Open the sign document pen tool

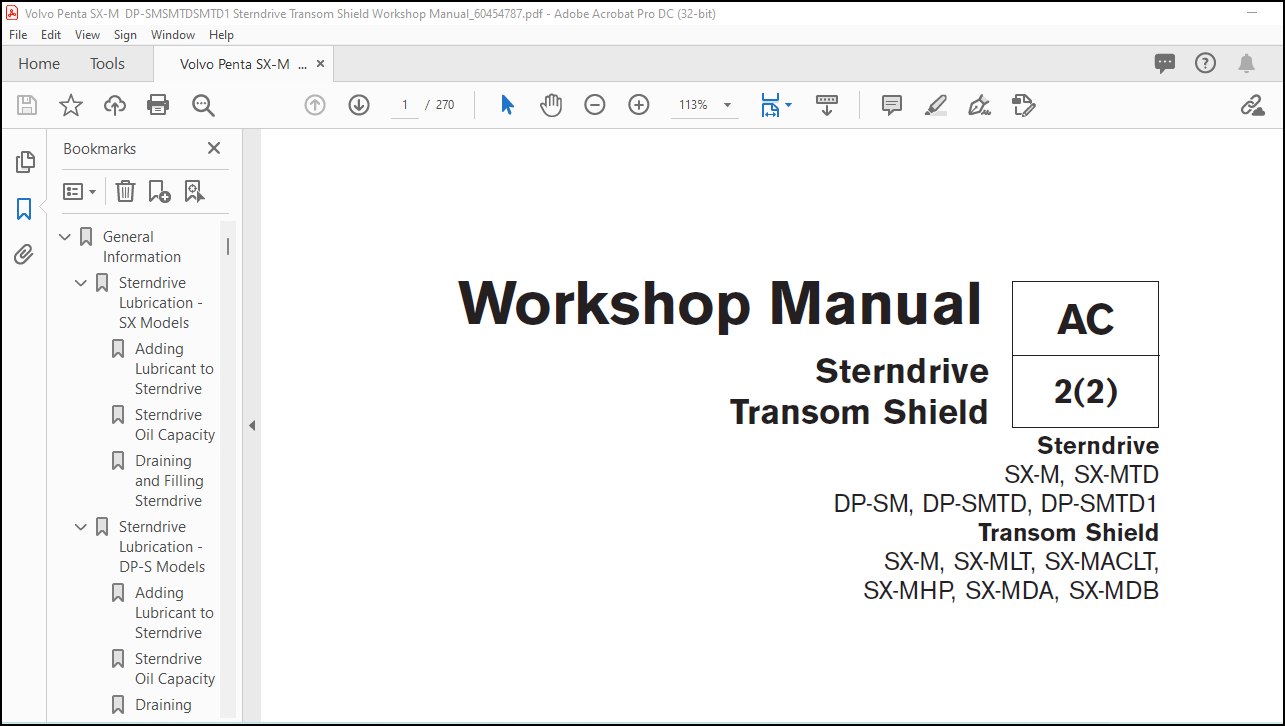pyautogui.click(x=980, y=105)
